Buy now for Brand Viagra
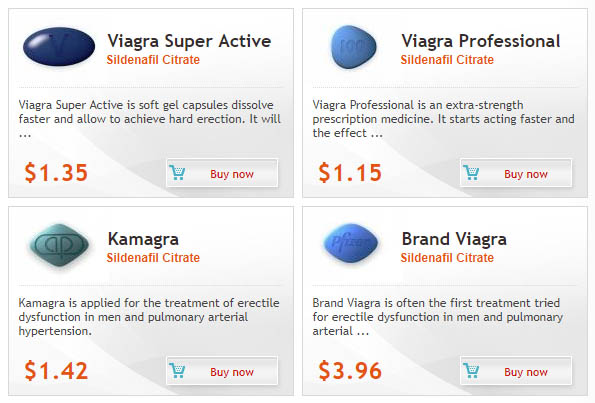Viewport: 595px width, 403px height. tap(516, 371)
